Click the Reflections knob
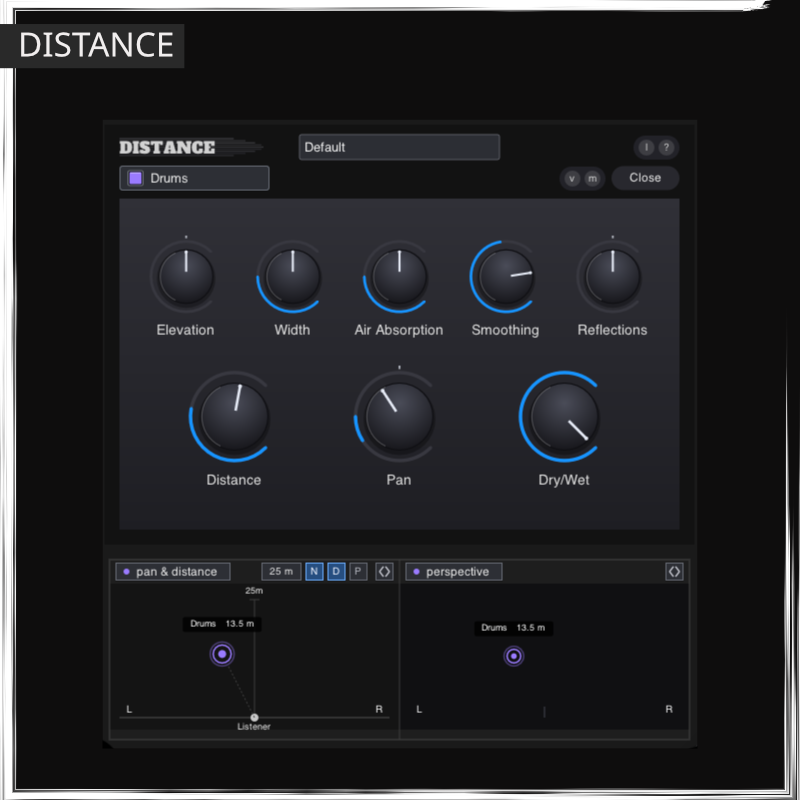 click(612, 277)
